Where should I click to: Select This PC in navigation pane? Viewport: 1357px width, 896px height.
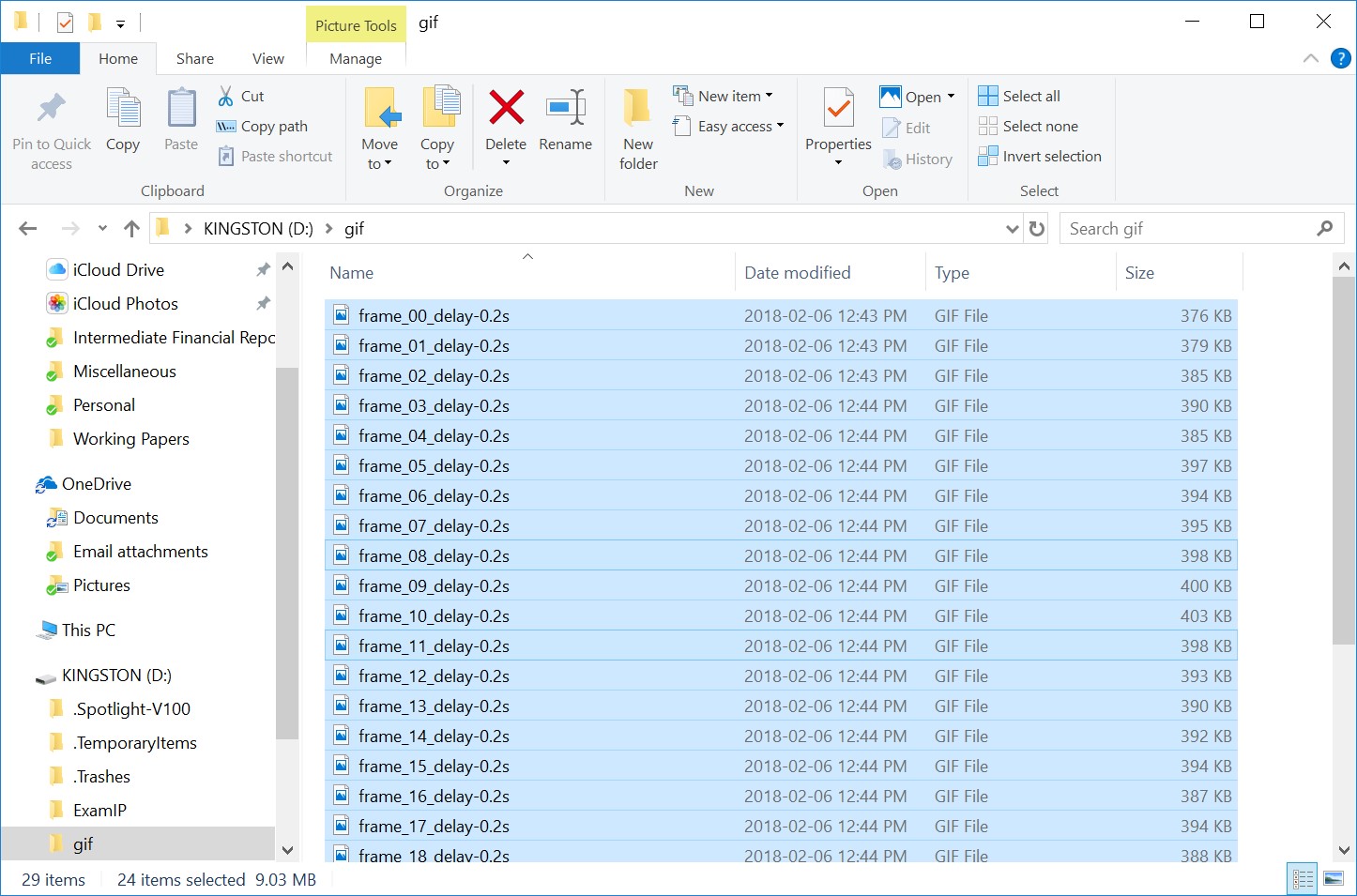(x=88, y=630)
